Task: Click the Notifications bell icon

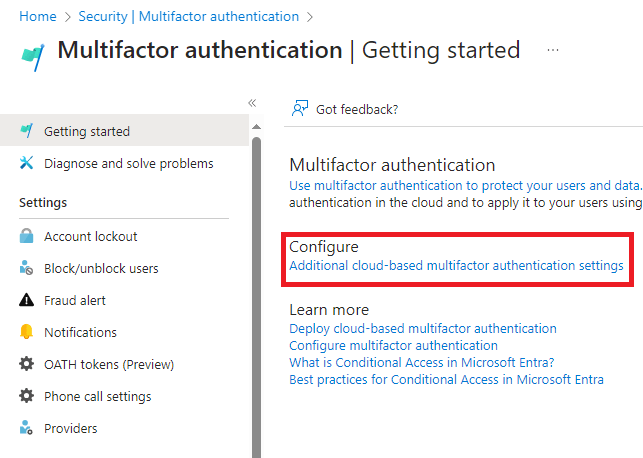Action: [27, 333]
